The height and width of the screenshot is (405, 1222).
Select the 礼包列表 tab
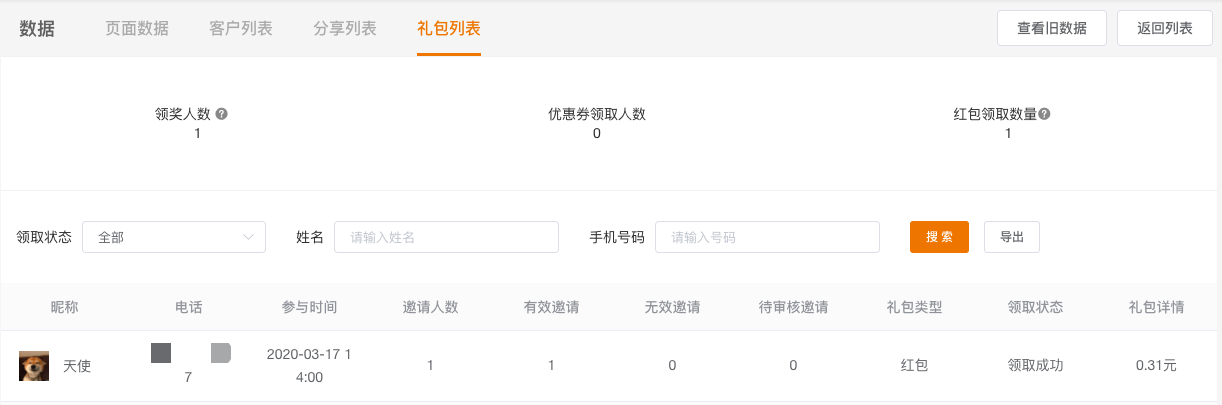point(449,28)
